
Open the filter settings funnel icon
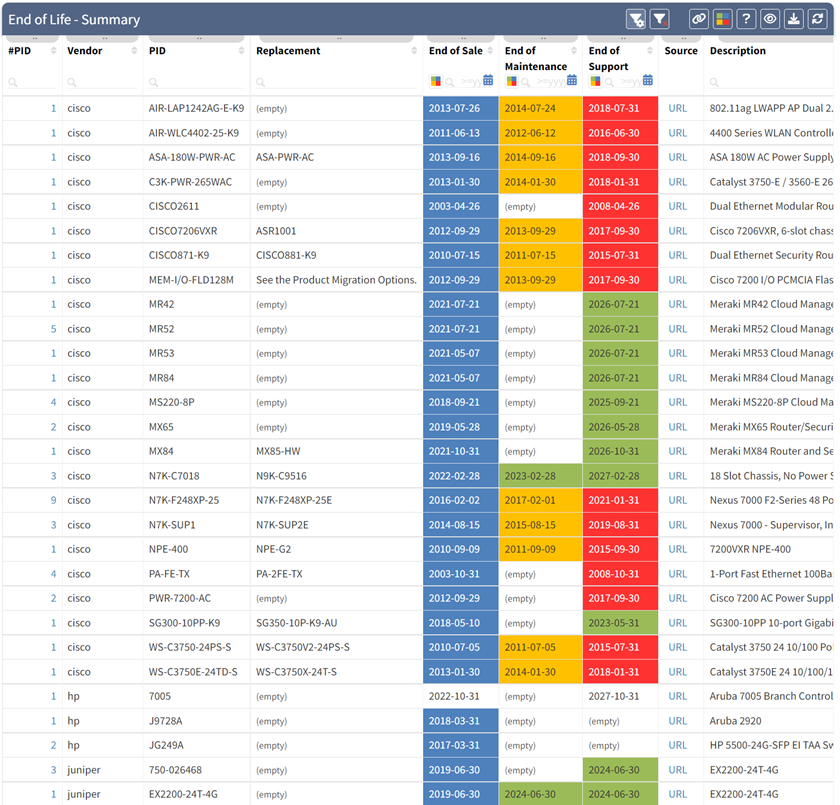[x=636, y=20]
